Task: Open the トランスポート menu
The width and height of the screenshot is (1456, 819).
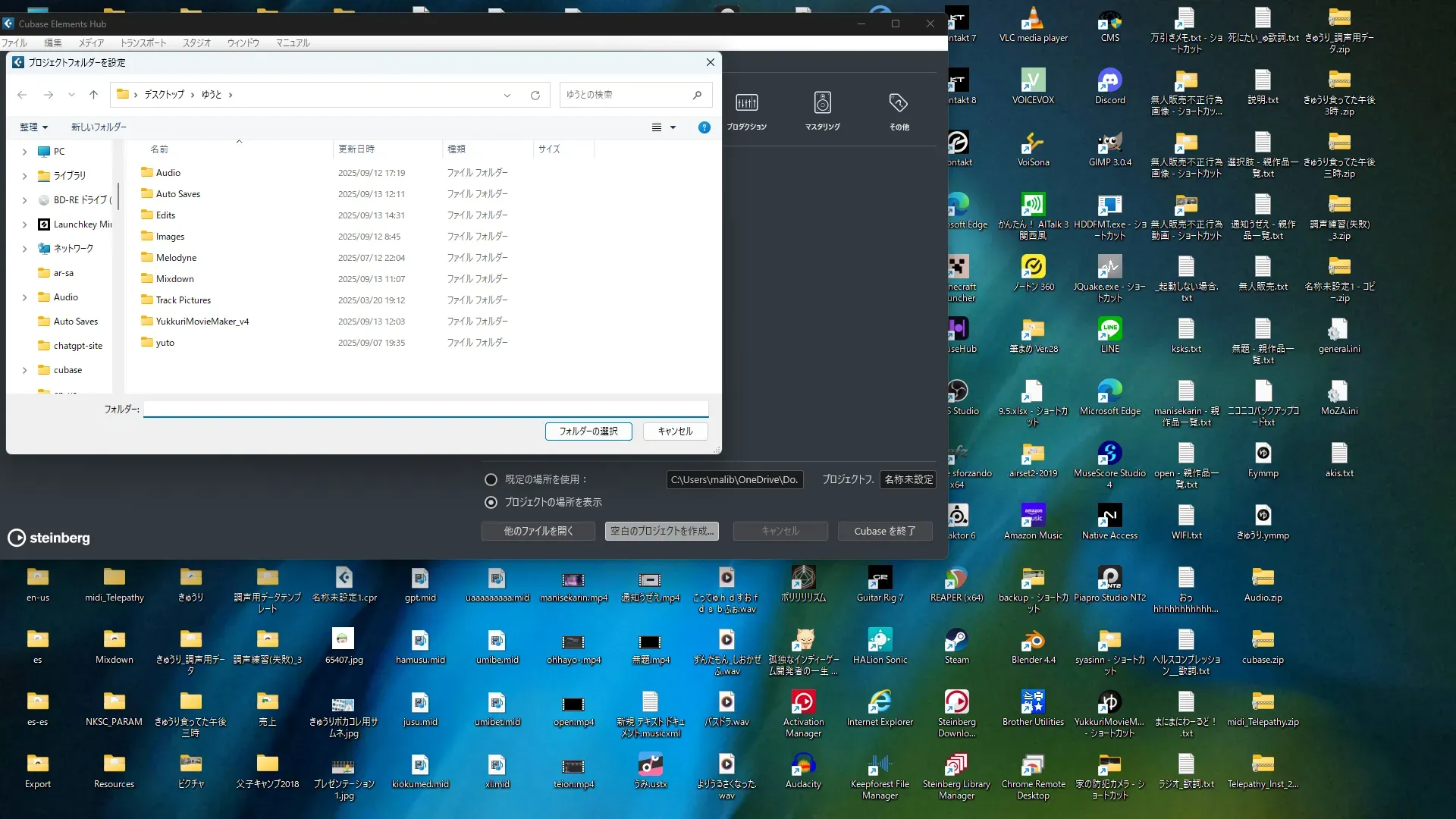Action: coord(143,43)
